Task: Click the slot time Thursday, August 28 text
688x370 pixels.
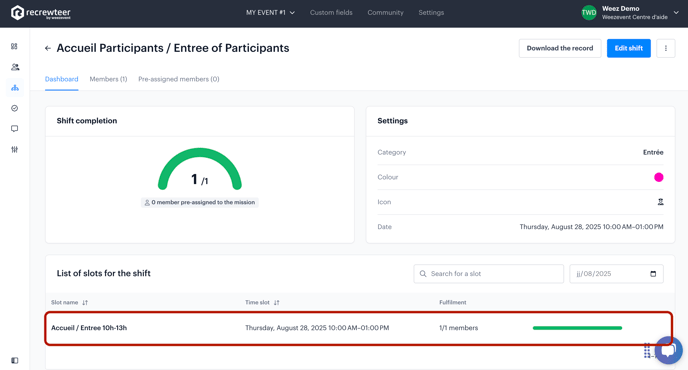Action: pos(317,328)
